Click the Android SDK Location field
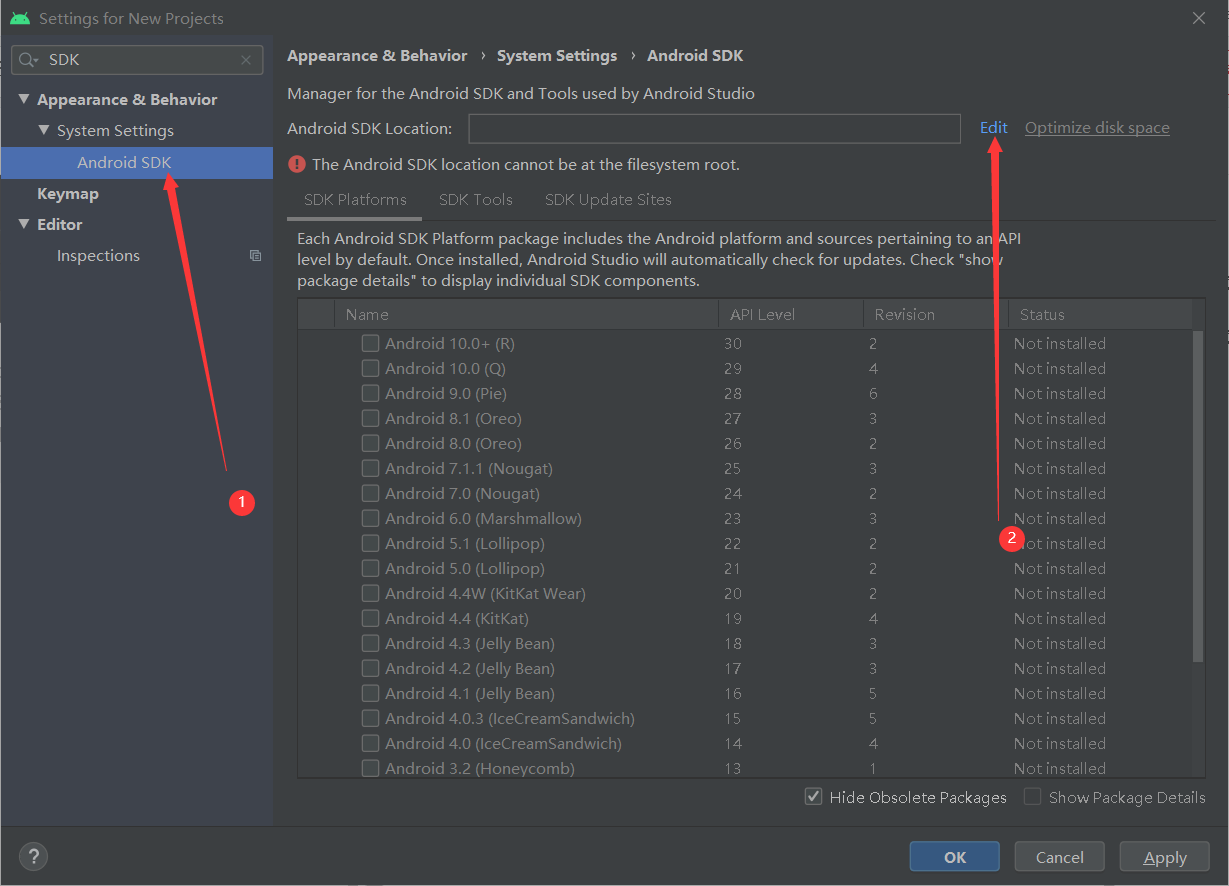 coord(714,128)
